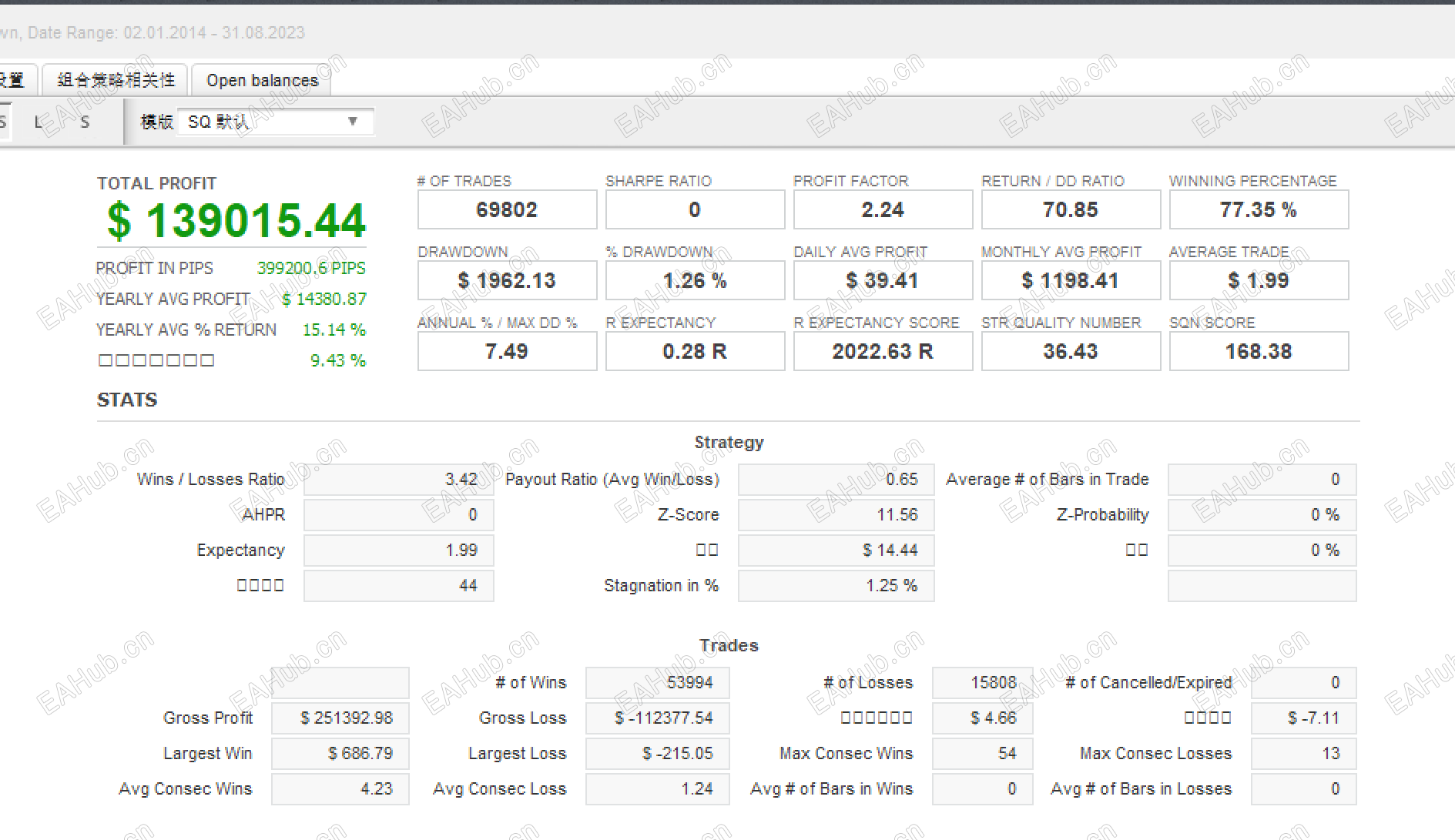
Task: Click the Return / DD Ratio box 70.85
Action: pyautogui.click(x=1071, y=209)
